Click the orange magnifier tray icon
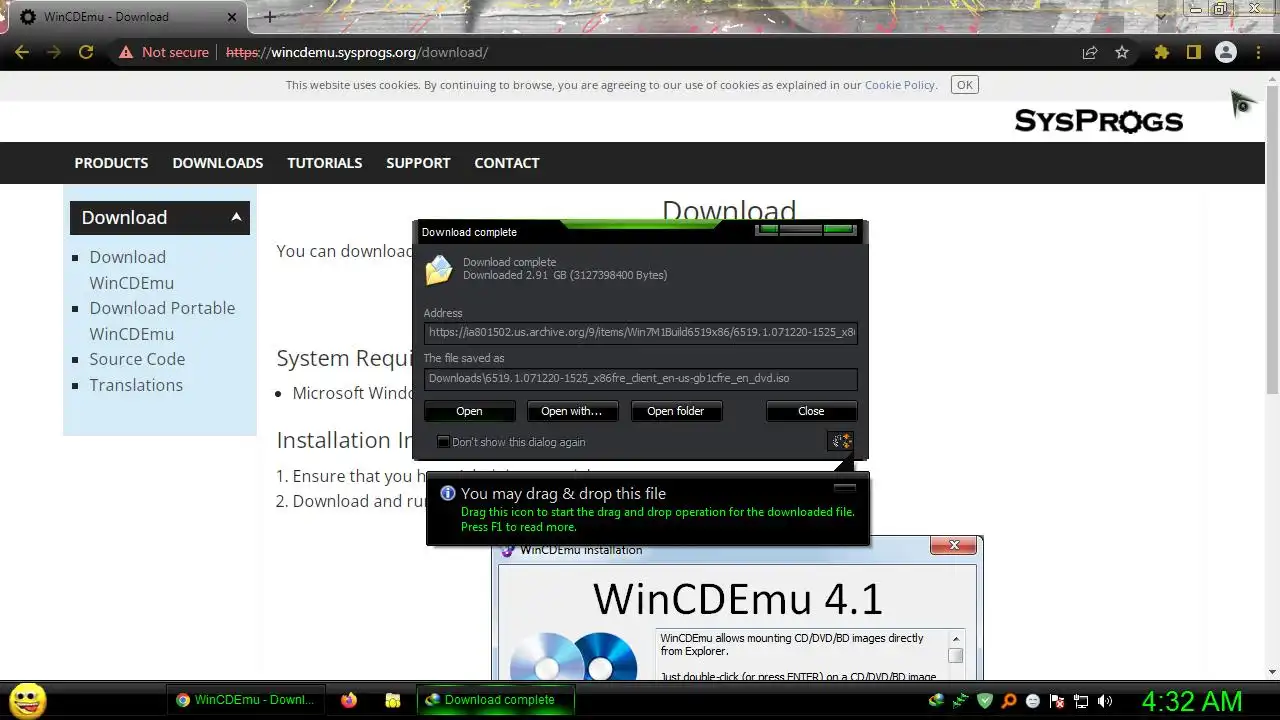This screenshot has height=720, width=1280. click(x=1009, y=701)
